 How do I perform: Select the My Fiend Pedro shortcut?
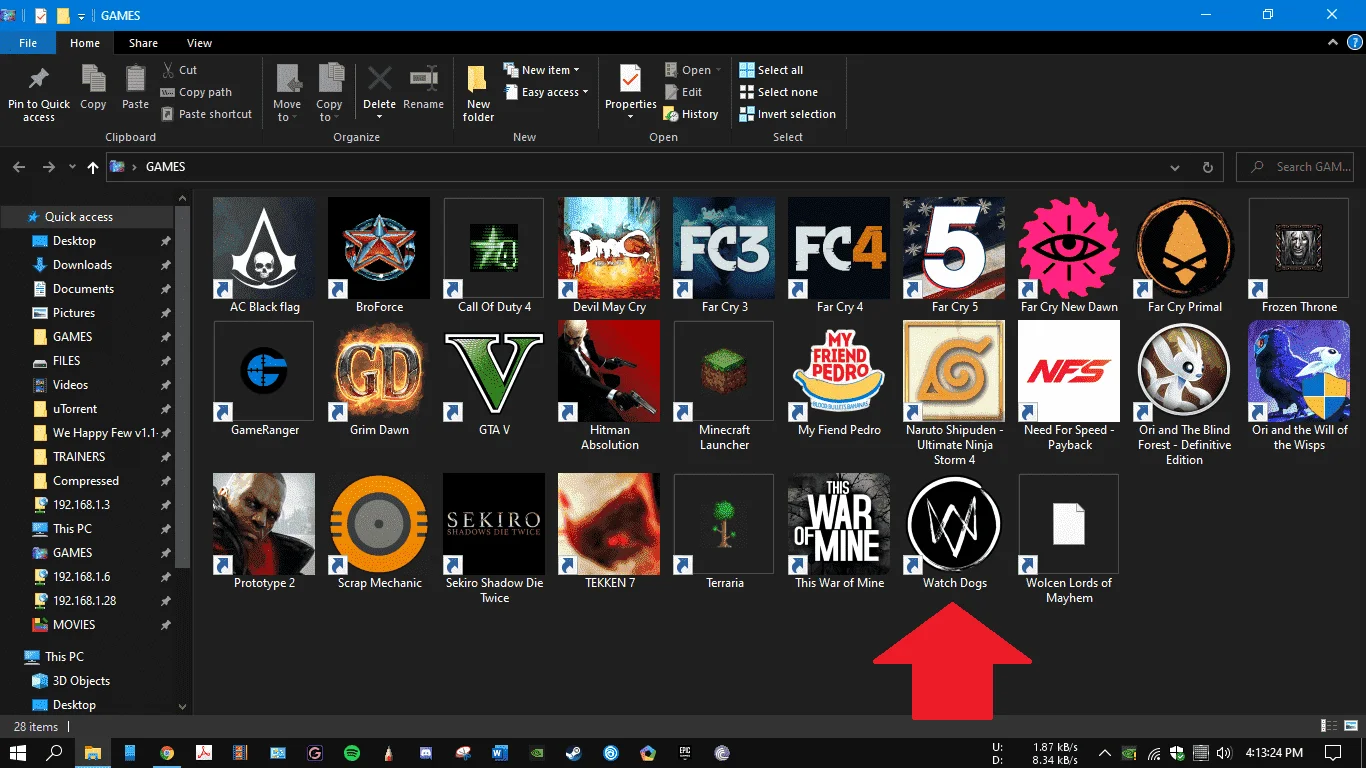[839, 379]
